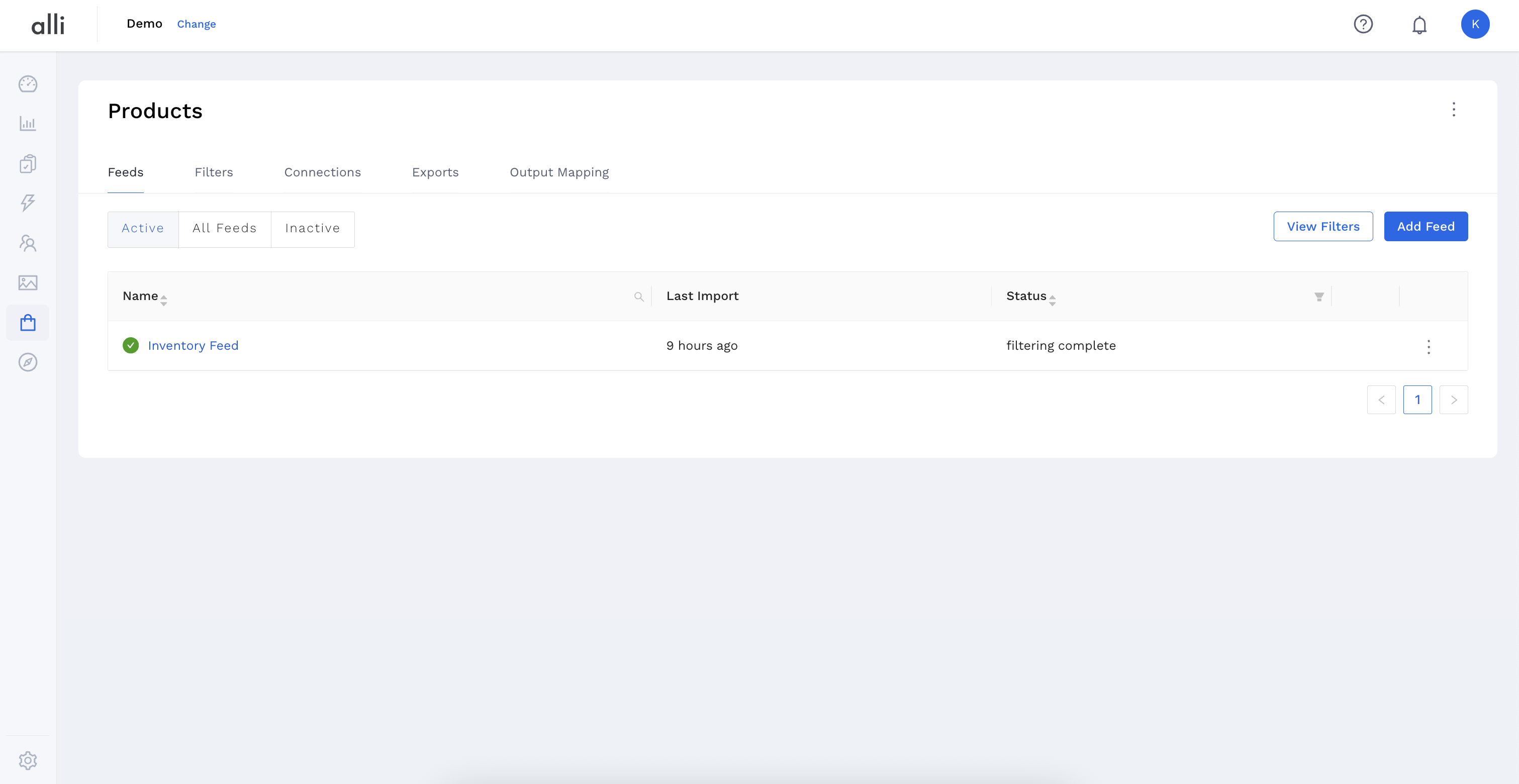Open the Inventory Feed link
1519x784 pixels.
[x=193, y=345]
